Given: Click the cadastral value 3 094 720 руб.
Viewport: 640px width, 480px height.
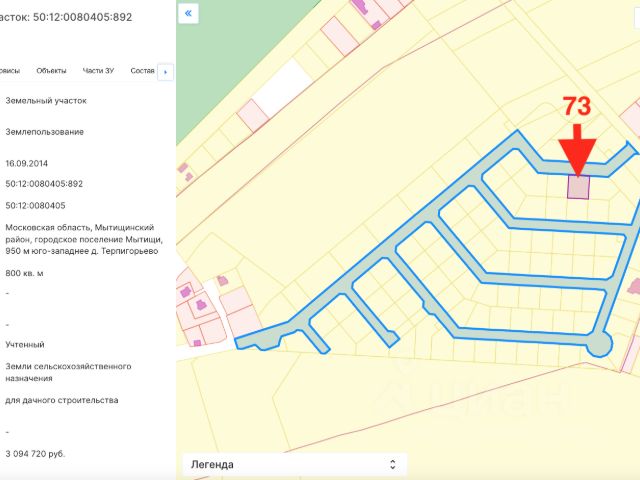Looking at the screenshot, I should pyautogui.click(x=35, y=453).
